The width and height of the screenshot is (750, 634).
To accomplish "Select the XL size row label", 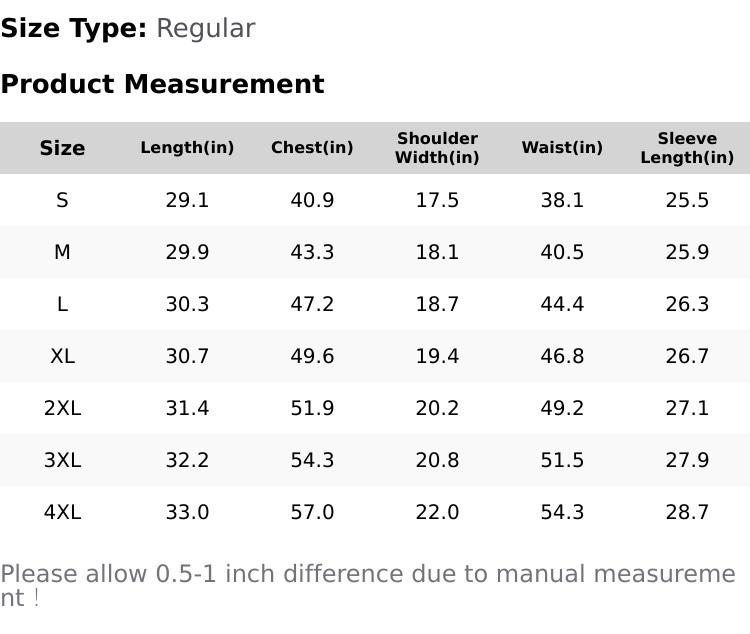I will [62, 356].
